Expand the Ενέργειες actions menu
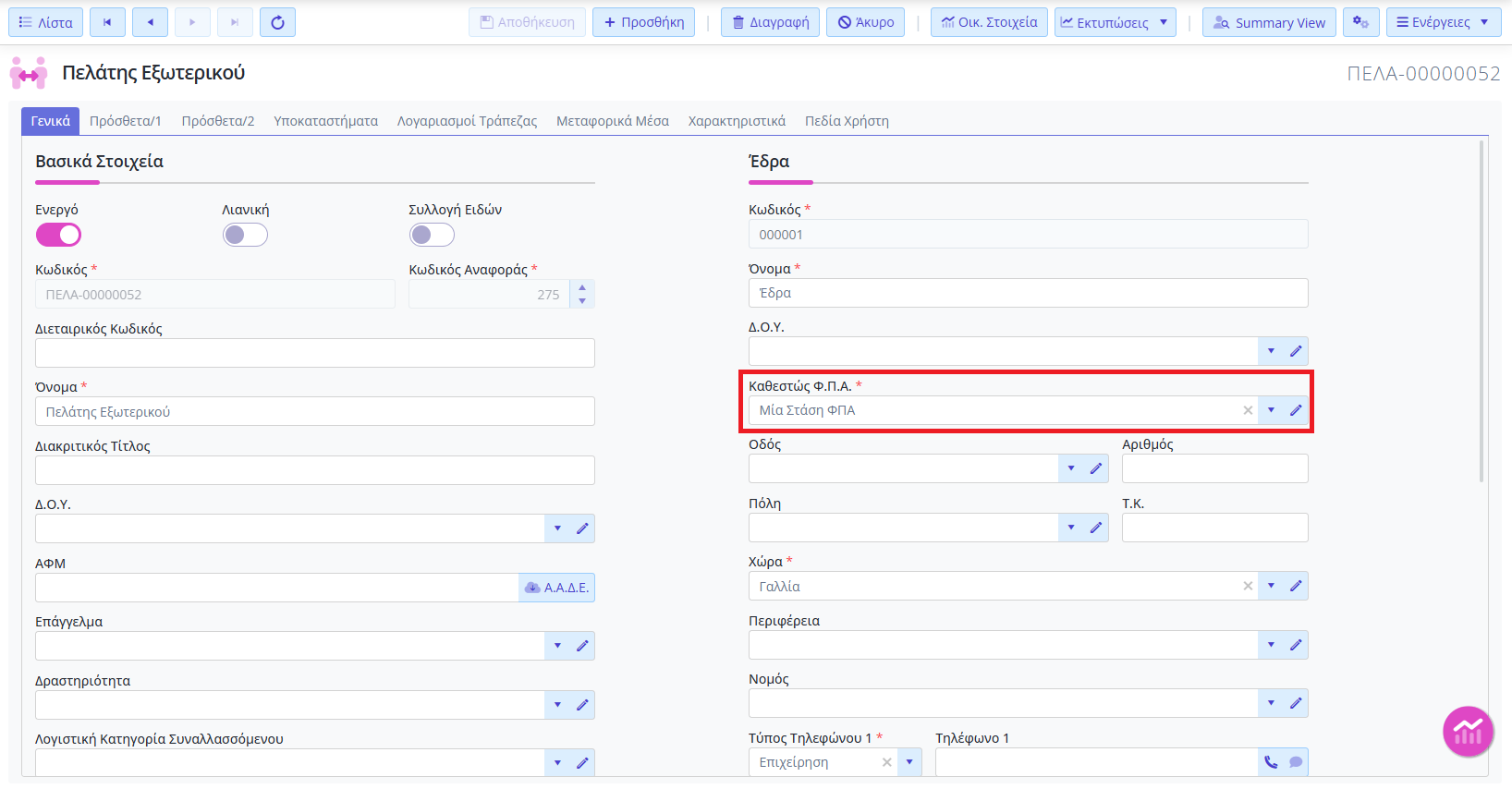Image resolution: width=1512 pixels, height=789 pixels. coord(1443,22)
